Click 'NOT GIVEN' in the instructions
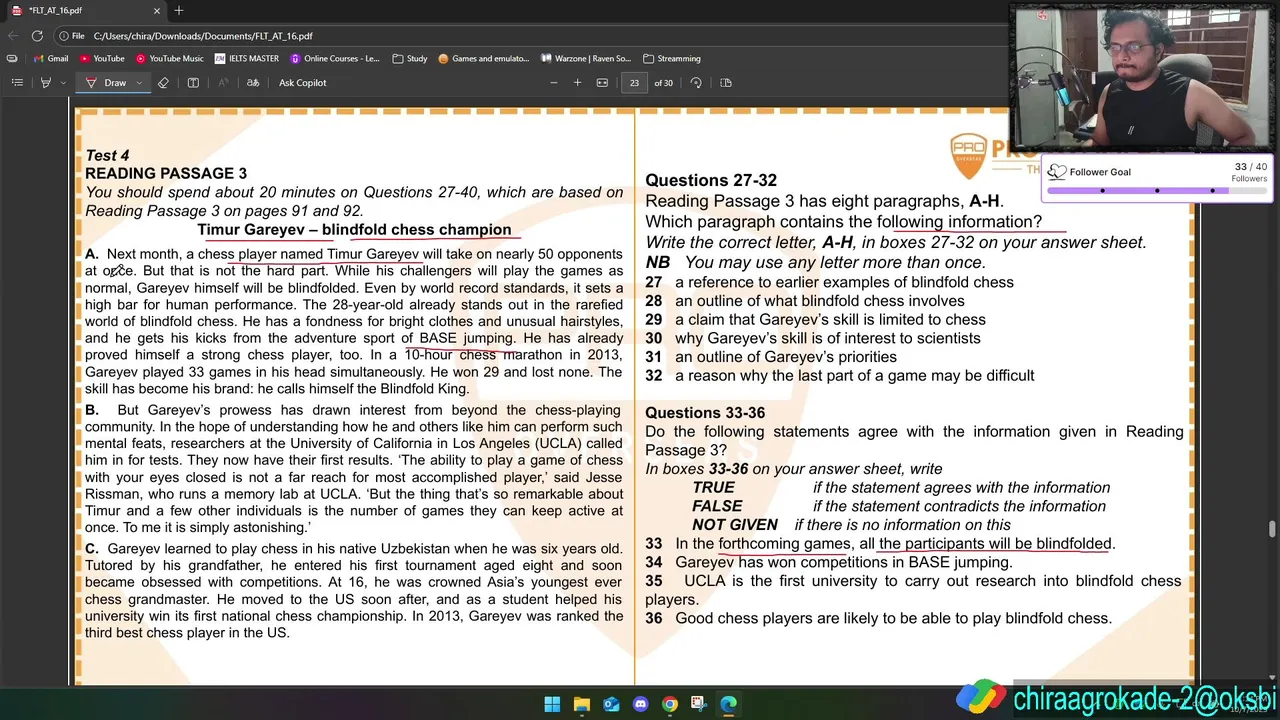 click(x=735, y=525)
